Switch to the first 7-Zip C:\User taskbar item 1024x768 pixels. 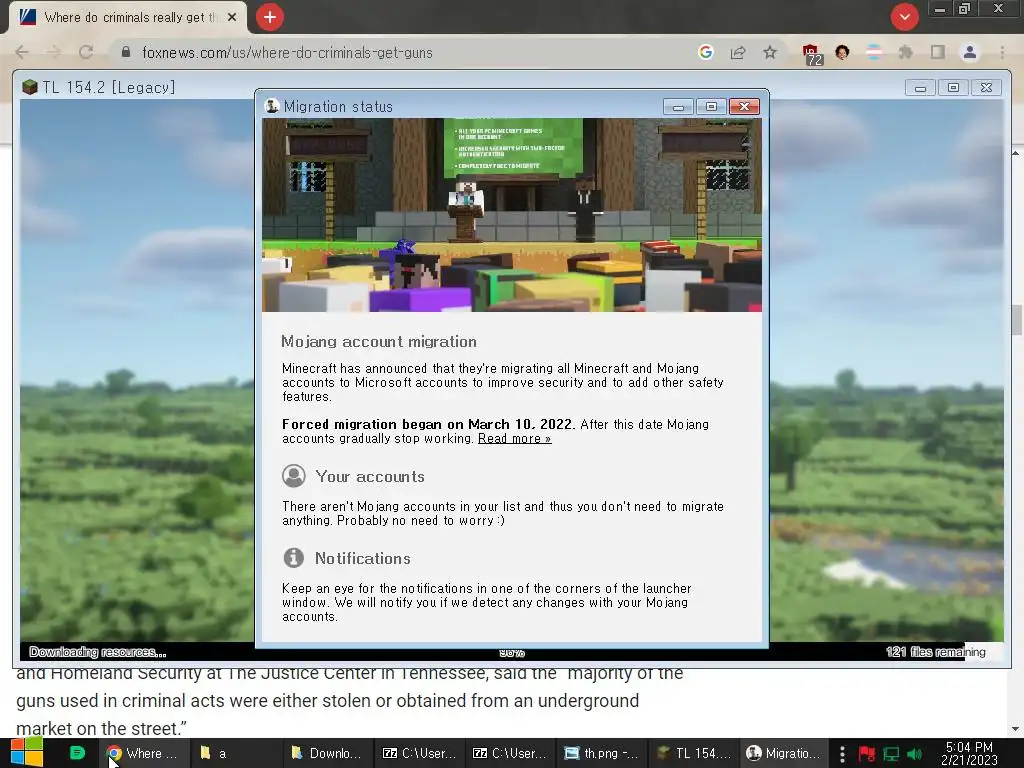click(419, 753)
